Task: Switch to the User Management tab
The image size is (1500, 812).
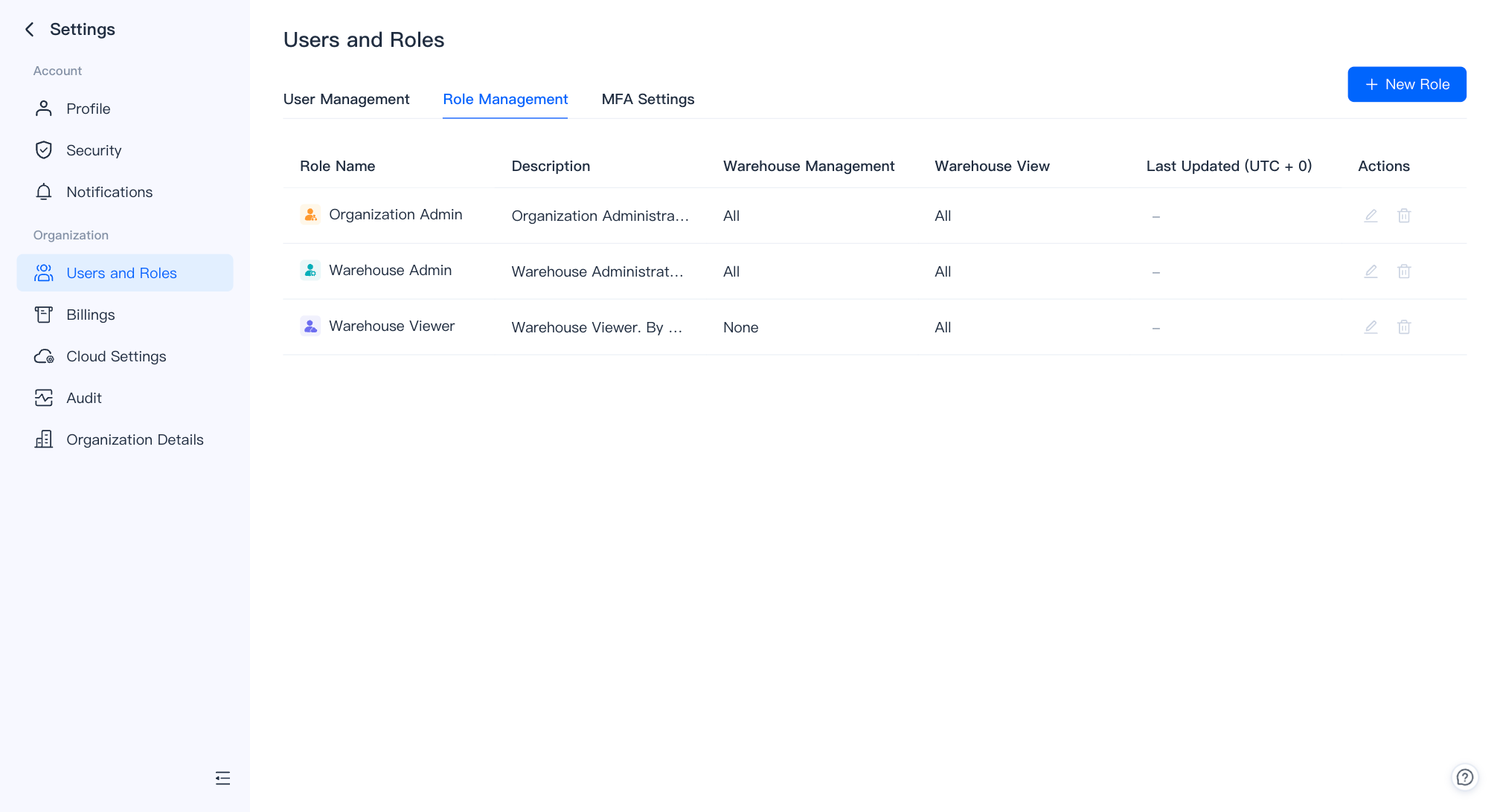Action: coord(346,99)
